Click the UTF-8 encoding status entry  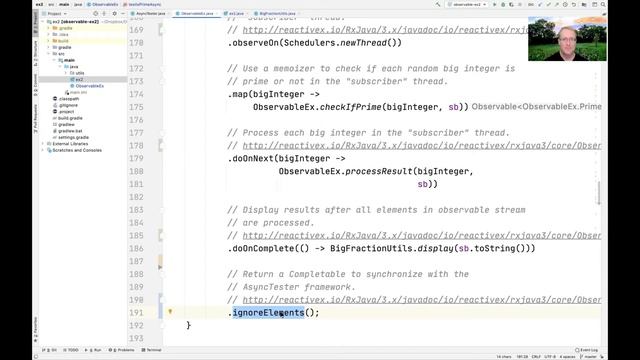click(550, 357)
